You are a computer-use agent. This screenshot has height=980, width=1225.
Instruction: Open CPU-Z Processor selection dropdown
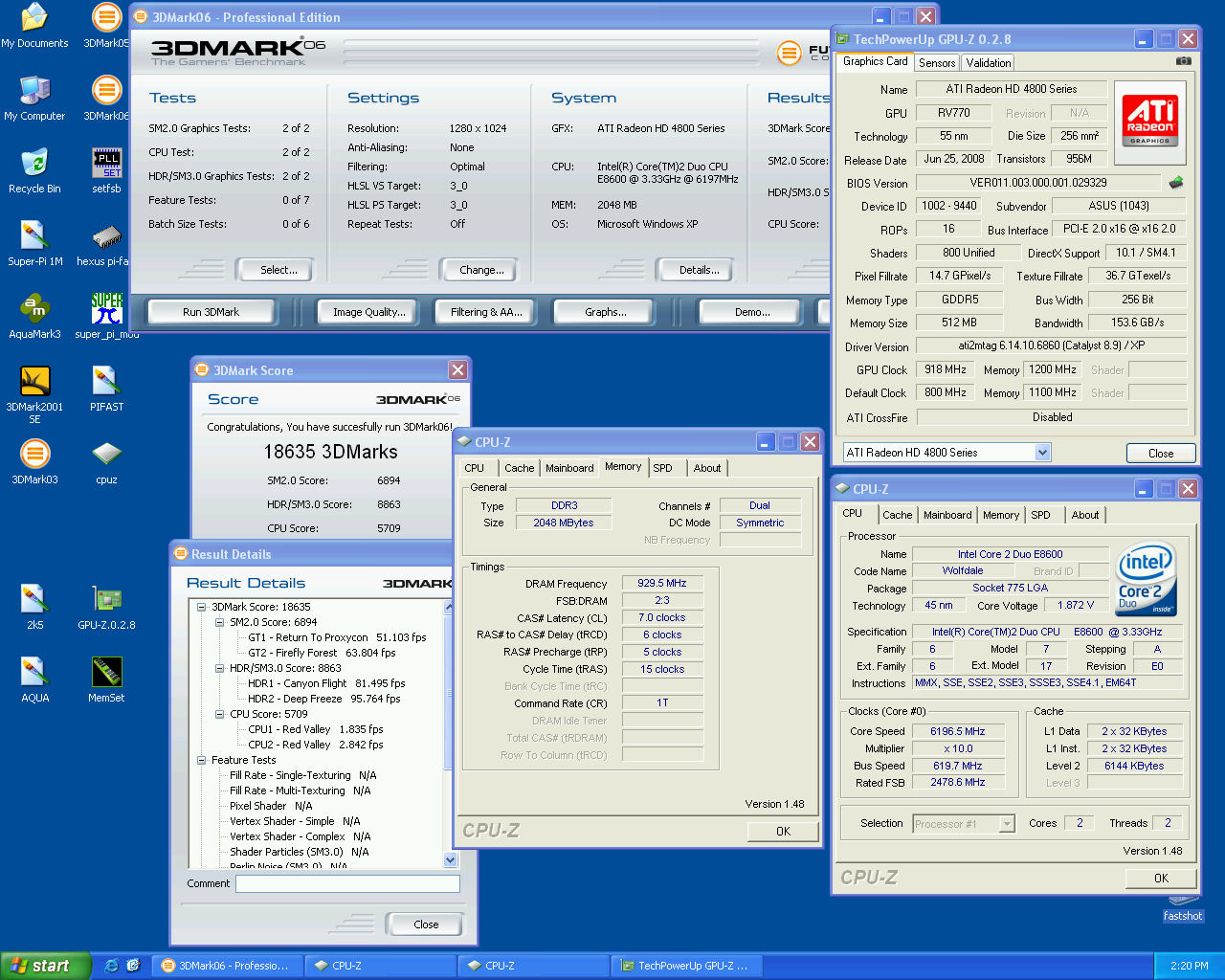click(x=1007, y=824)
